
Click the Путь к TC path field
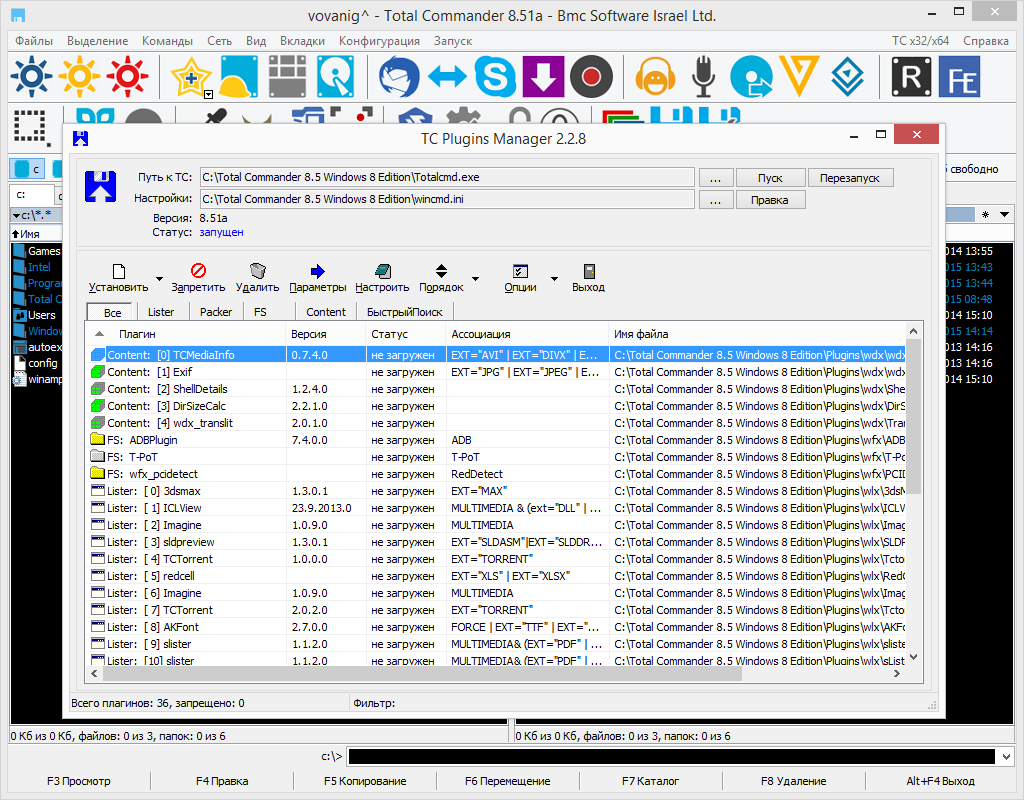446,177
